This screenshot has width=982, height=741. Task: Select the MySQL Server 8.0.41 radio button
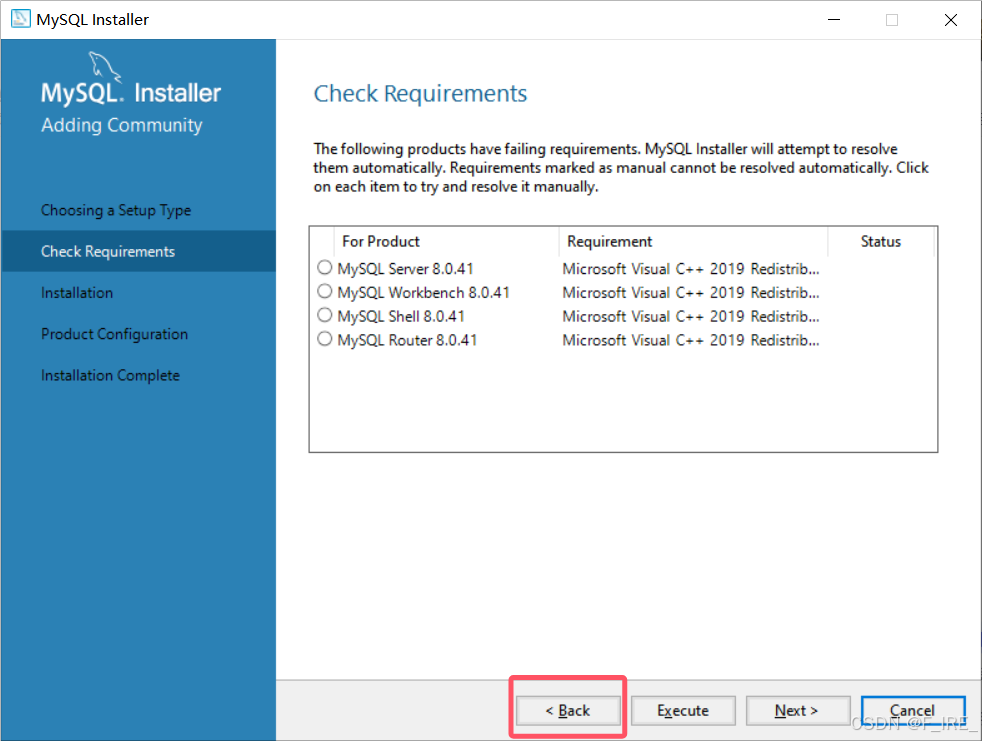click(x=324, y=268)
